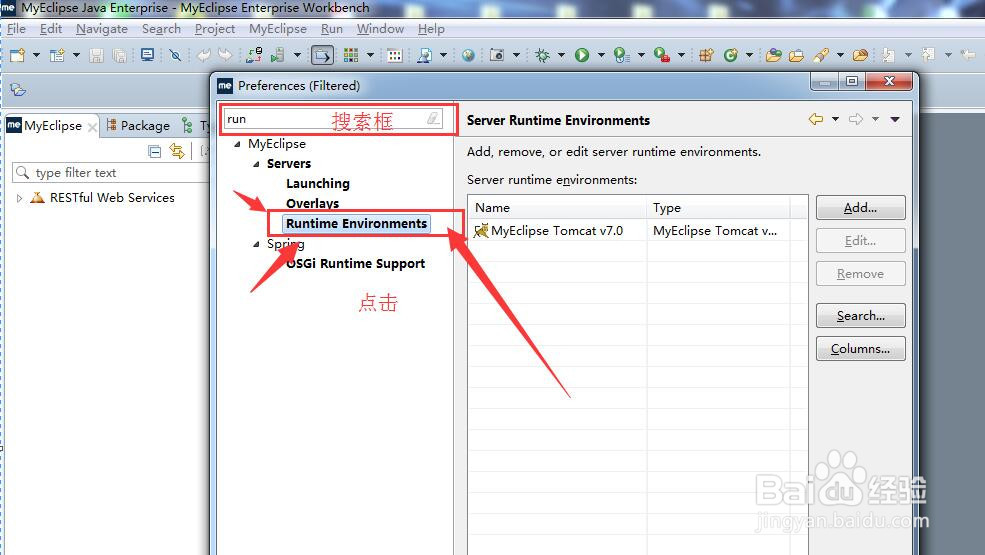This screenshot has width=985, height=555.
Task: Open the Run dropdown arrow
Action: pos(601,55)
